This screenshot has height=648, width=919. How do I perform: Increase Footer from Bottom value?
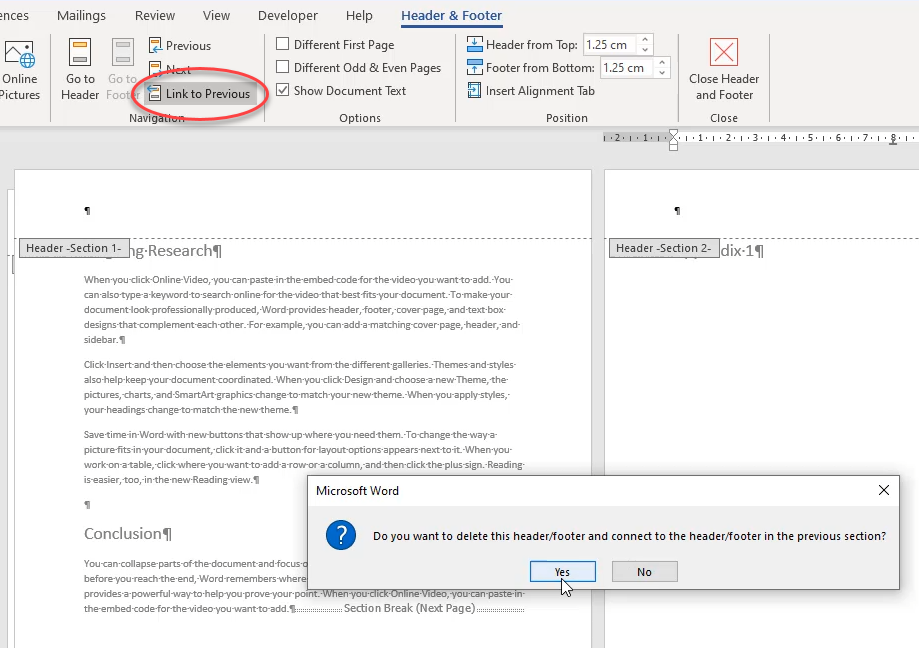coord(662,63)
